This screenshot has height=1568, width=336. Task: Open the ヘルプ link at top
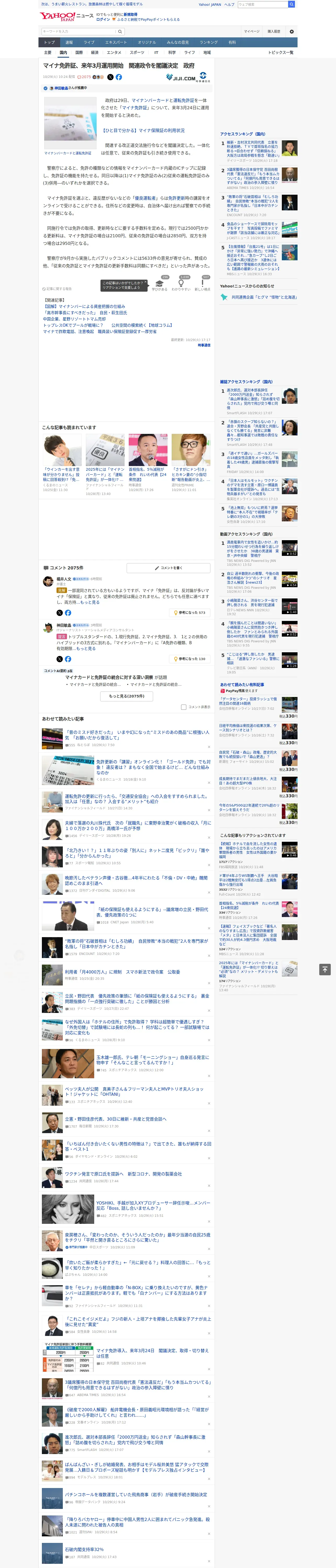pos(229,4)
